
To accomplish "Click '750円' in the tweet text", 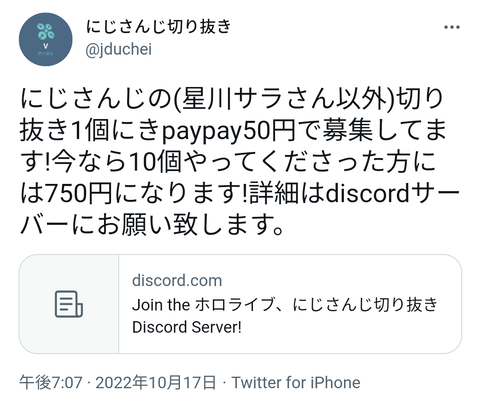I will [x=79, y=193].
